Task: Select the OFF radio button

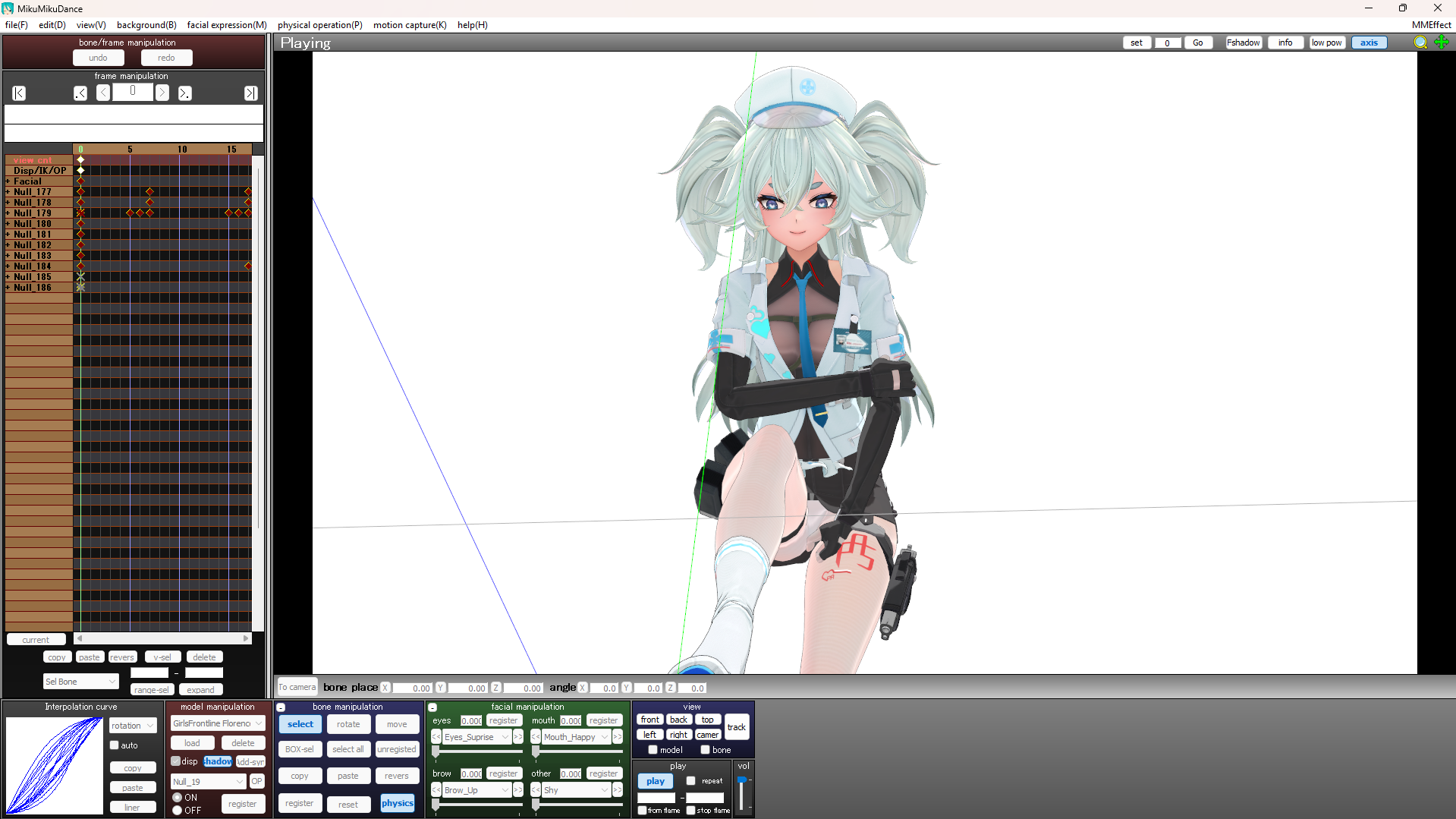Action: pyautogui.click(x=177, y=811)
